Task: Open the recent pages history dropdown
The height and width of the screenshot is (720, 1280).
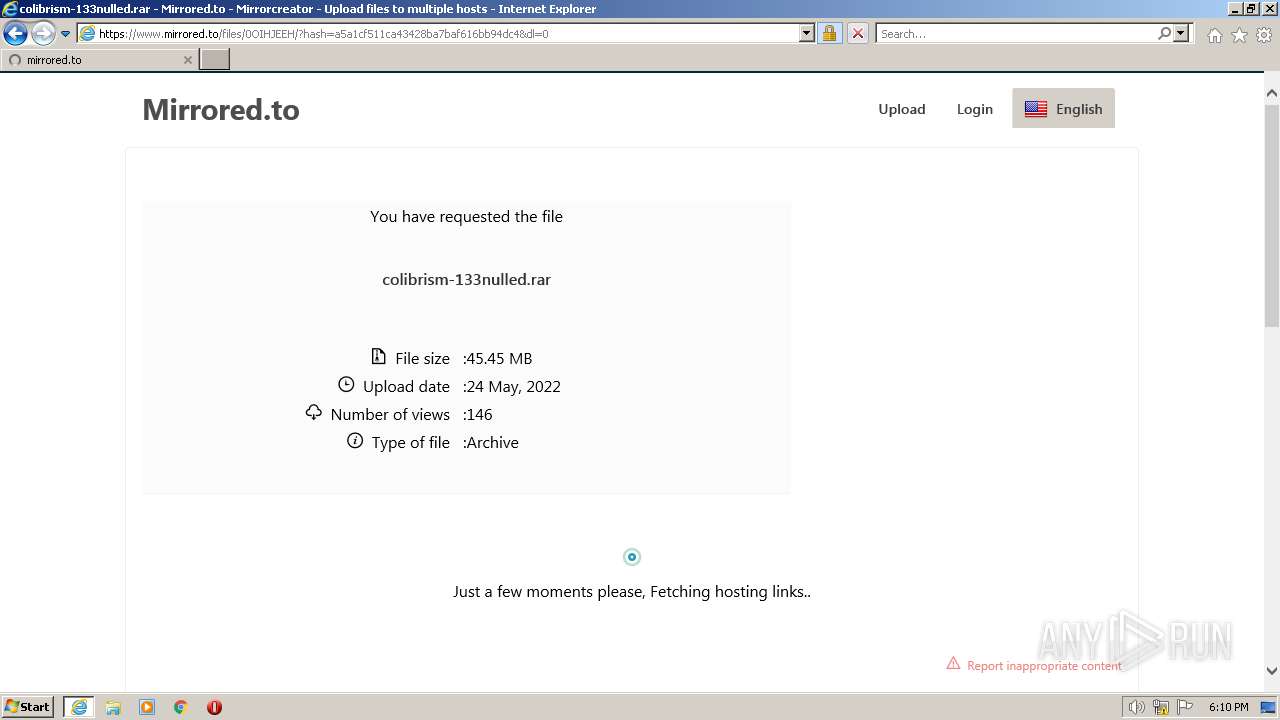Action: pyautogui.click(x=66, y=34)
